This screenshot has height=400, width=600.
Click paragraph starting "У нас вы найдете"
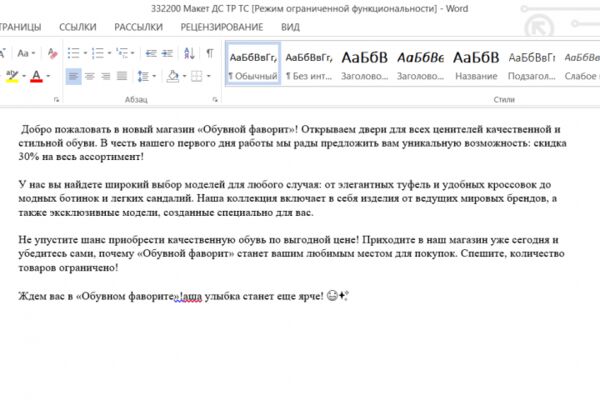point(287,198)
